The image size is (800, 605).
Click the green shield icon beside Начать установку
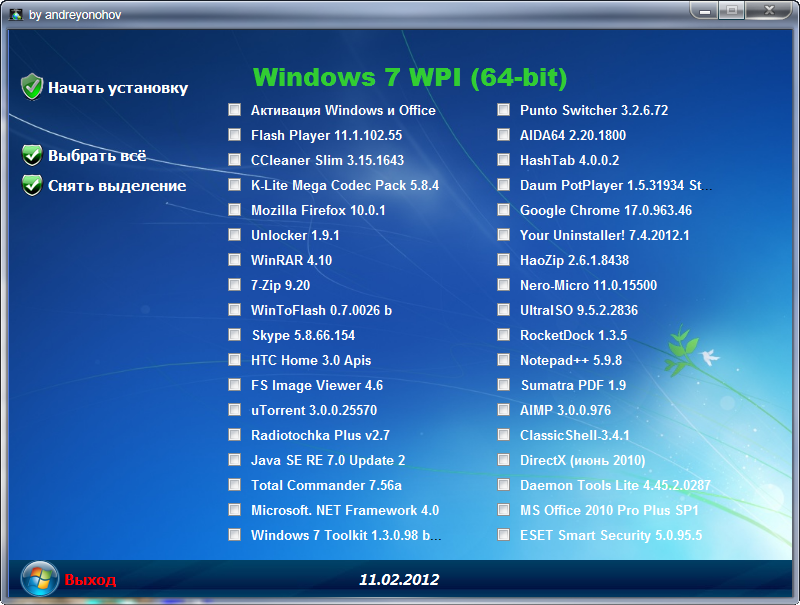click(33, 87)
